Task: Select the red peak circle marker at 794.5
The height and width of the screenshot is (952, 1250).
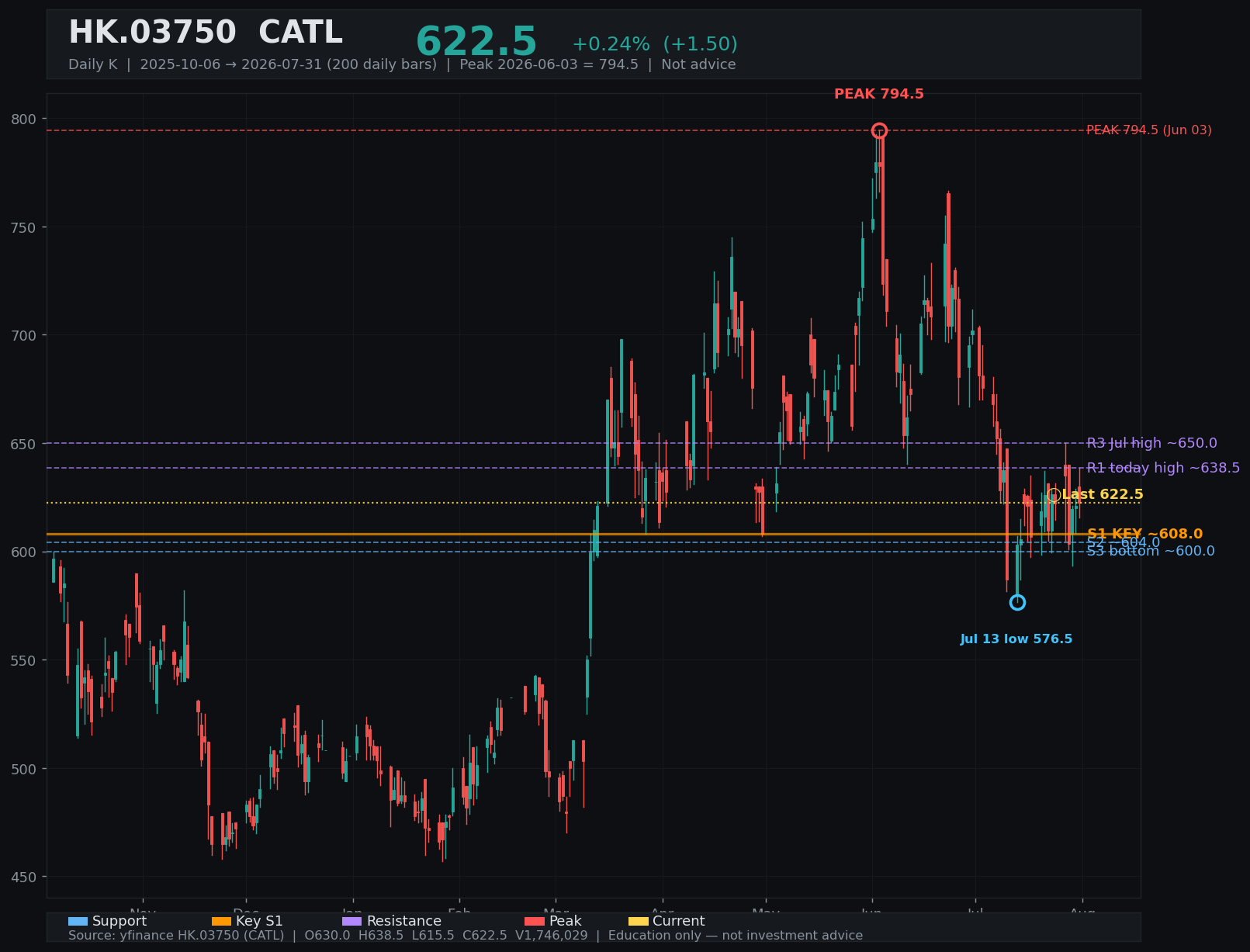Action: [879, 130]
